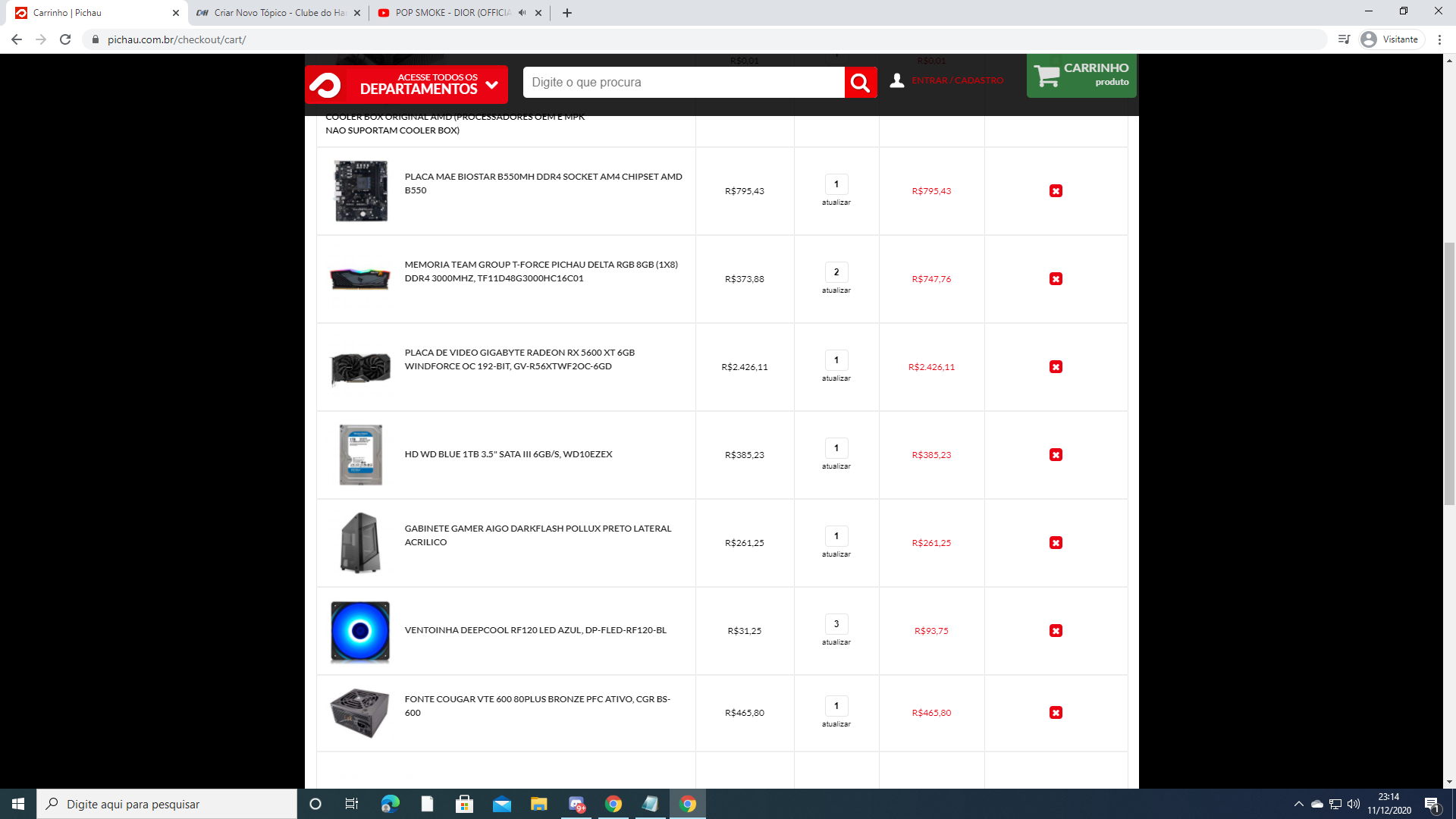1456x819 pixels.
Task: Open the Gigabyte Radeon graphics card thumbnail
Action: coord(361,368)
